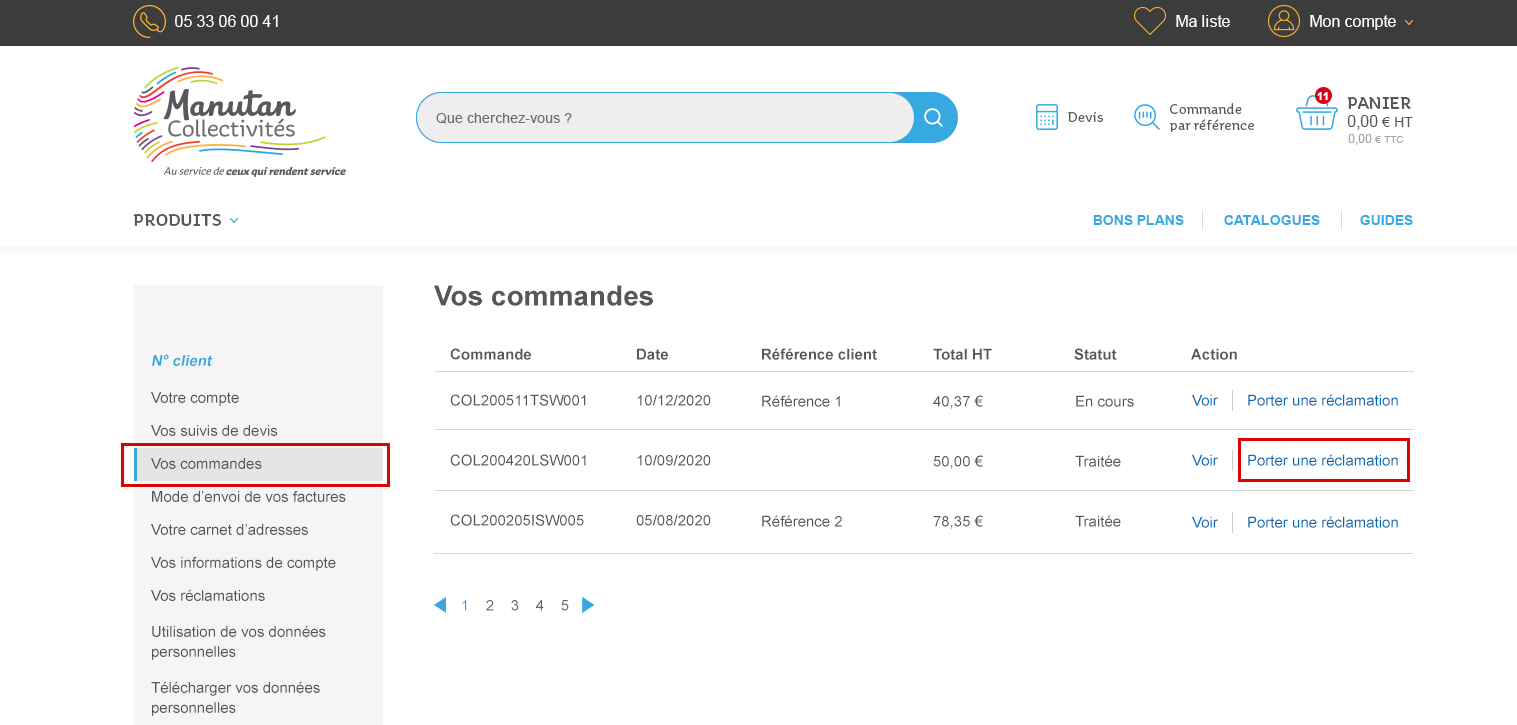
Task: Launch search with the magnifier button
Action: 932,117
